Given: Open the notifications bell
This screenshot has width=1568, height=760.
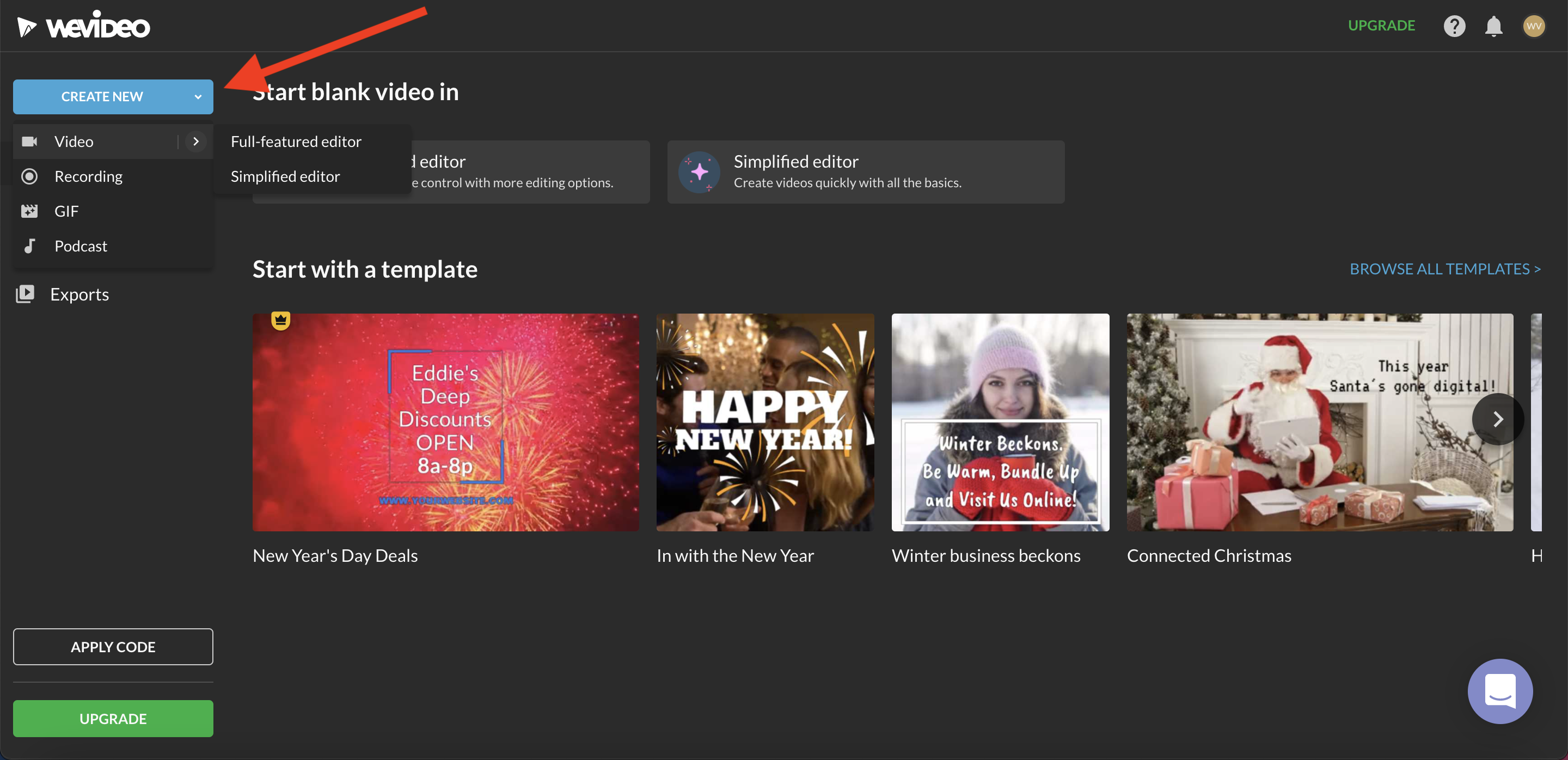Looking at the screenshot, I should tap(1494, 26).
